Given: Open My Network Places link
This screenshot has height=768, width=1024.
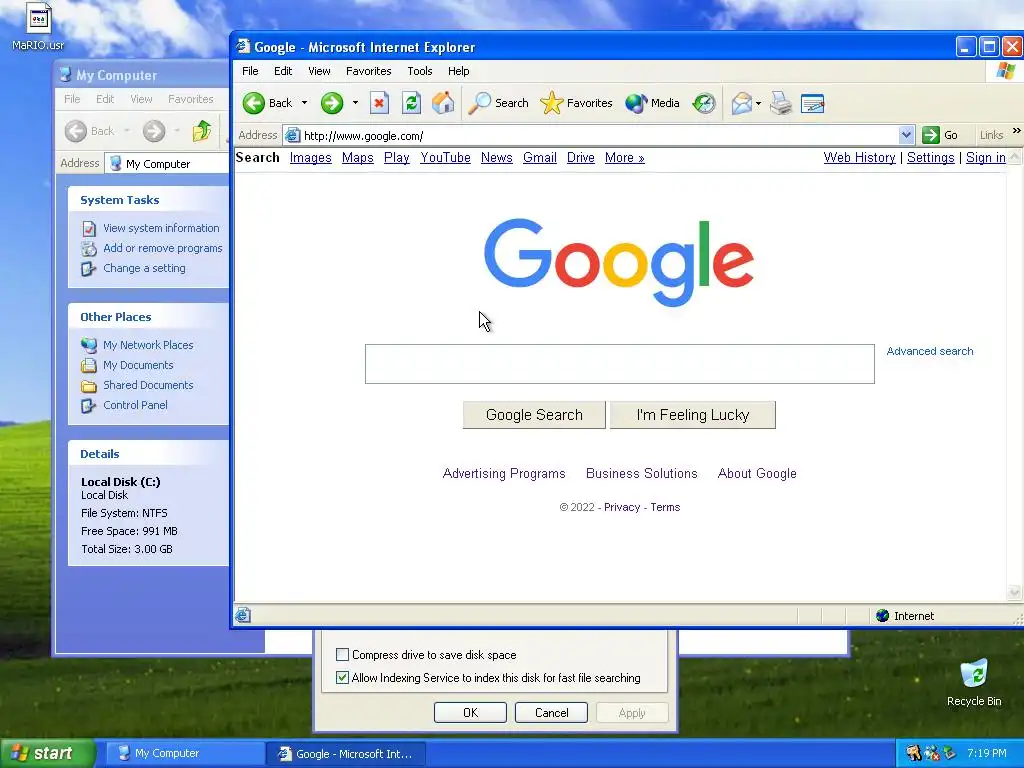Looking at the screenshot, I should tap(148, 345).
